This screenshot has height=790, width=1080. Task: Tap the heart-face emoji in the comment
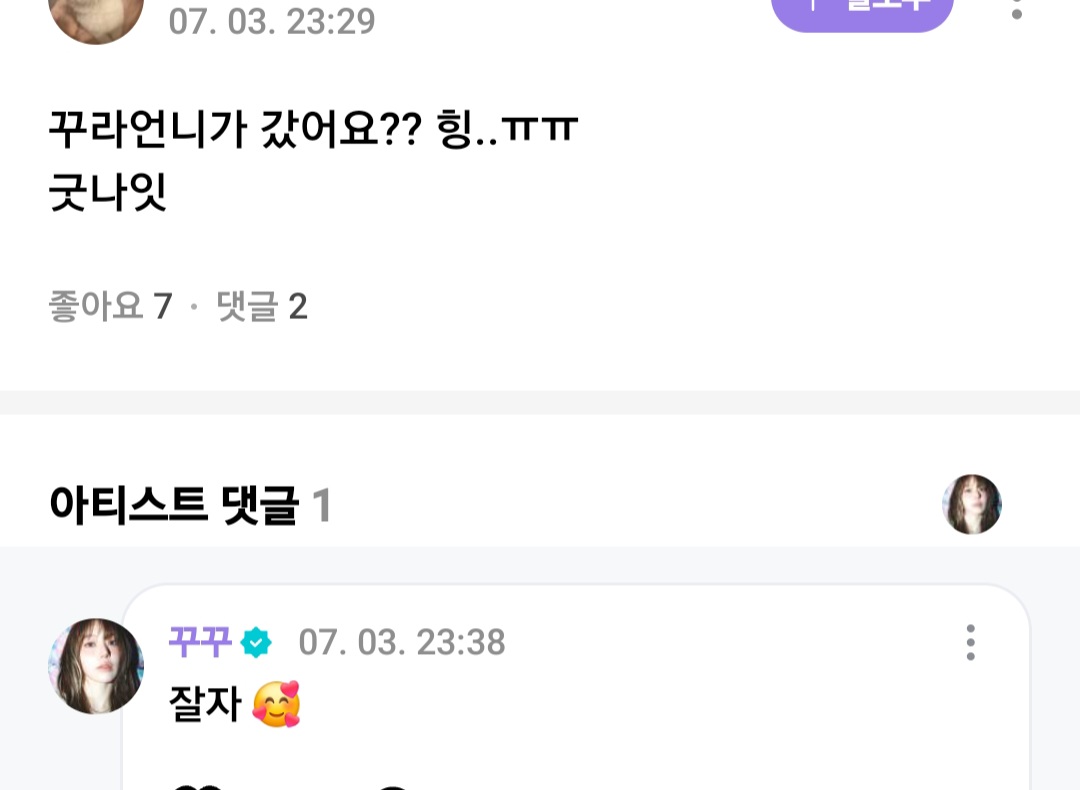point(277,704)
